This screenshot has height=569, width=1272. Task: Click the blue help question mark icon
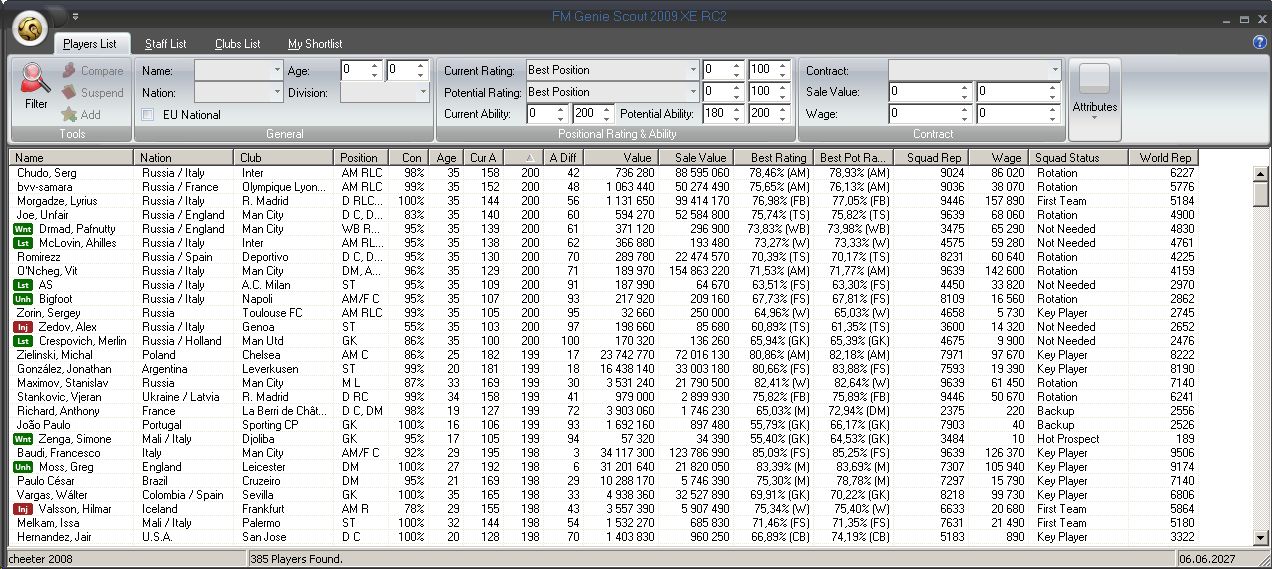(x=1259, y=43)
